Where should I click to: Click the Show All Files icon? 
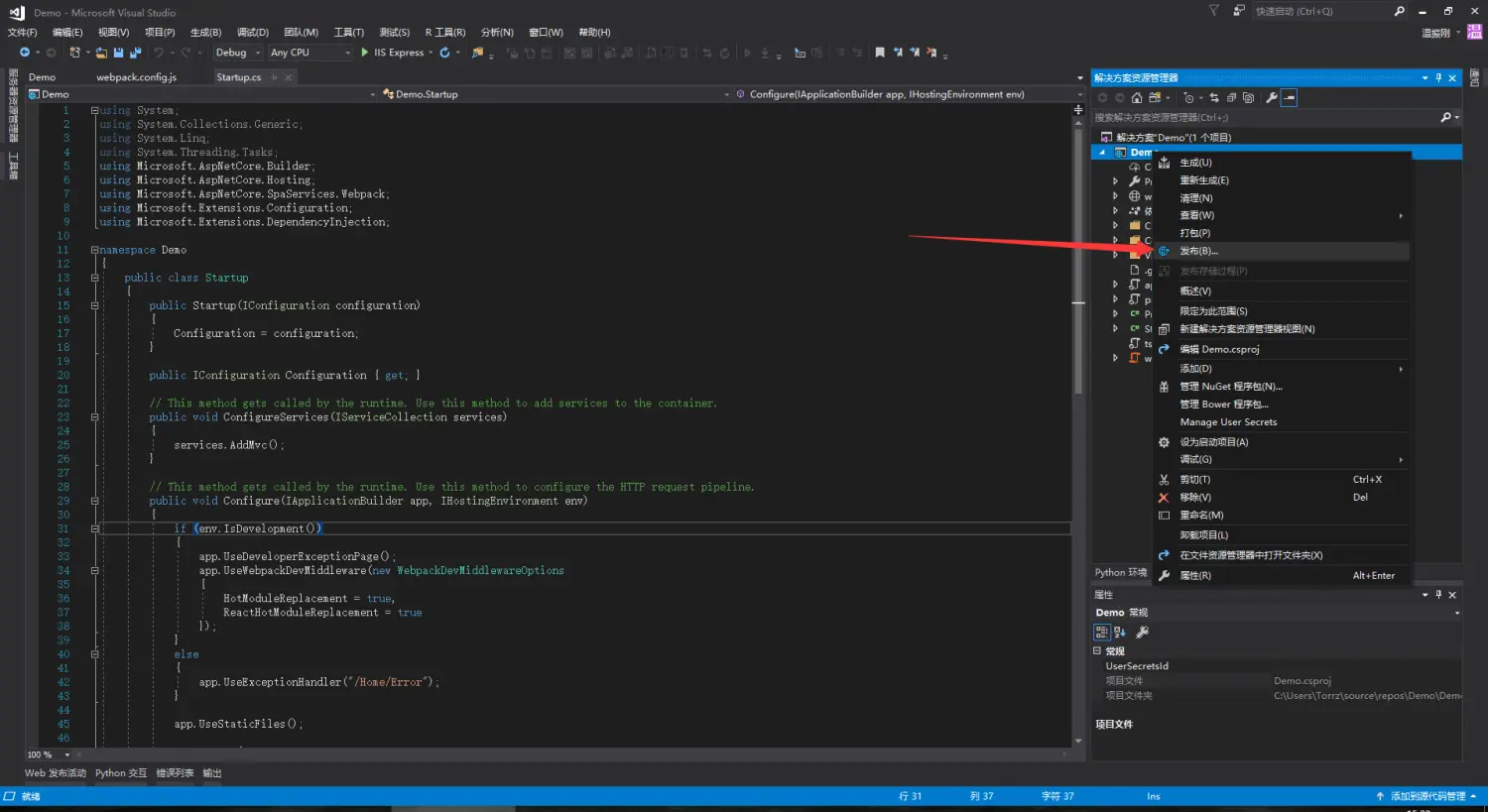[x=1248, y=98]
